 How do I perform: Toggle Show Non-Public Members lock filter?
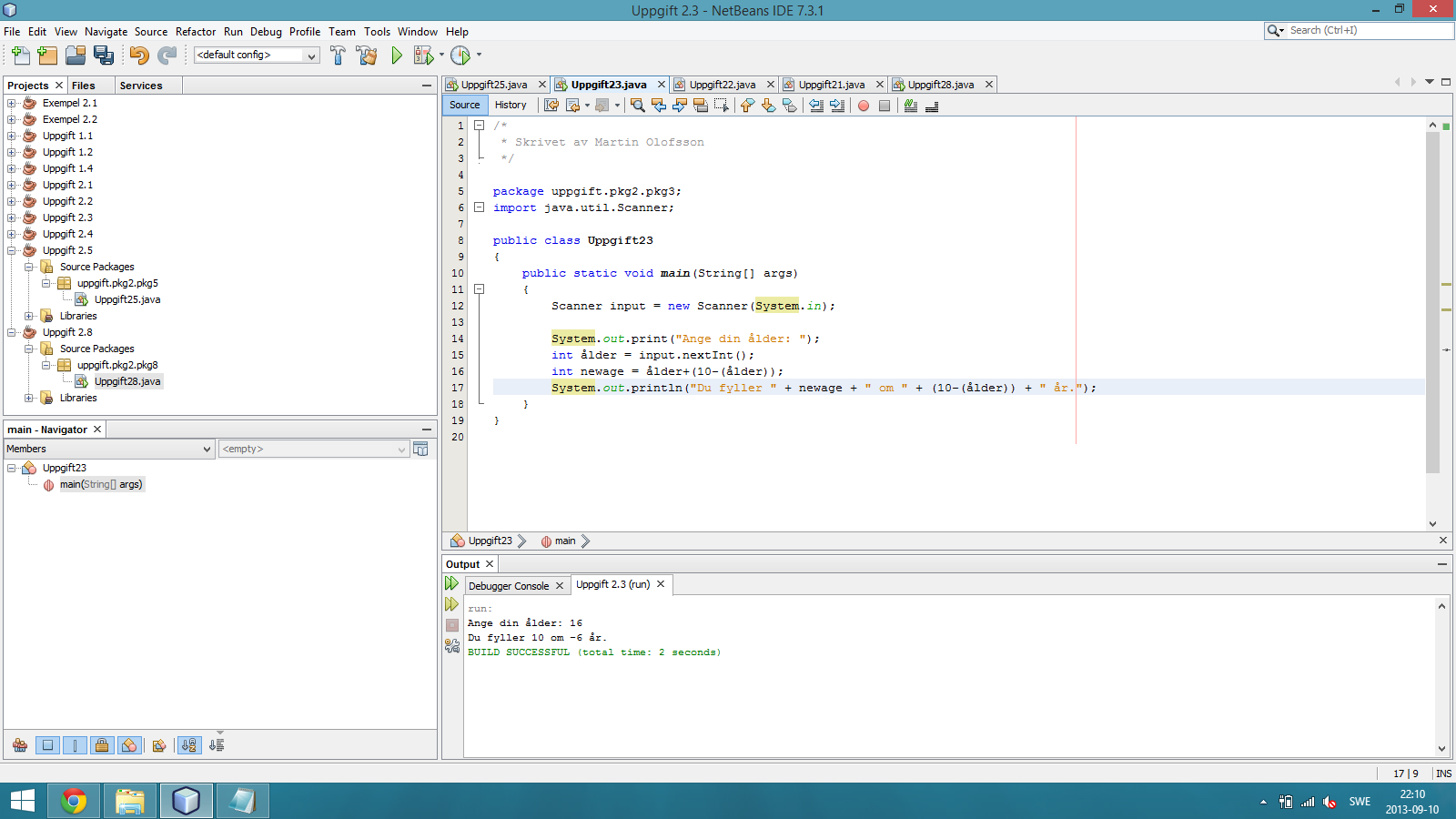point(102,745)
